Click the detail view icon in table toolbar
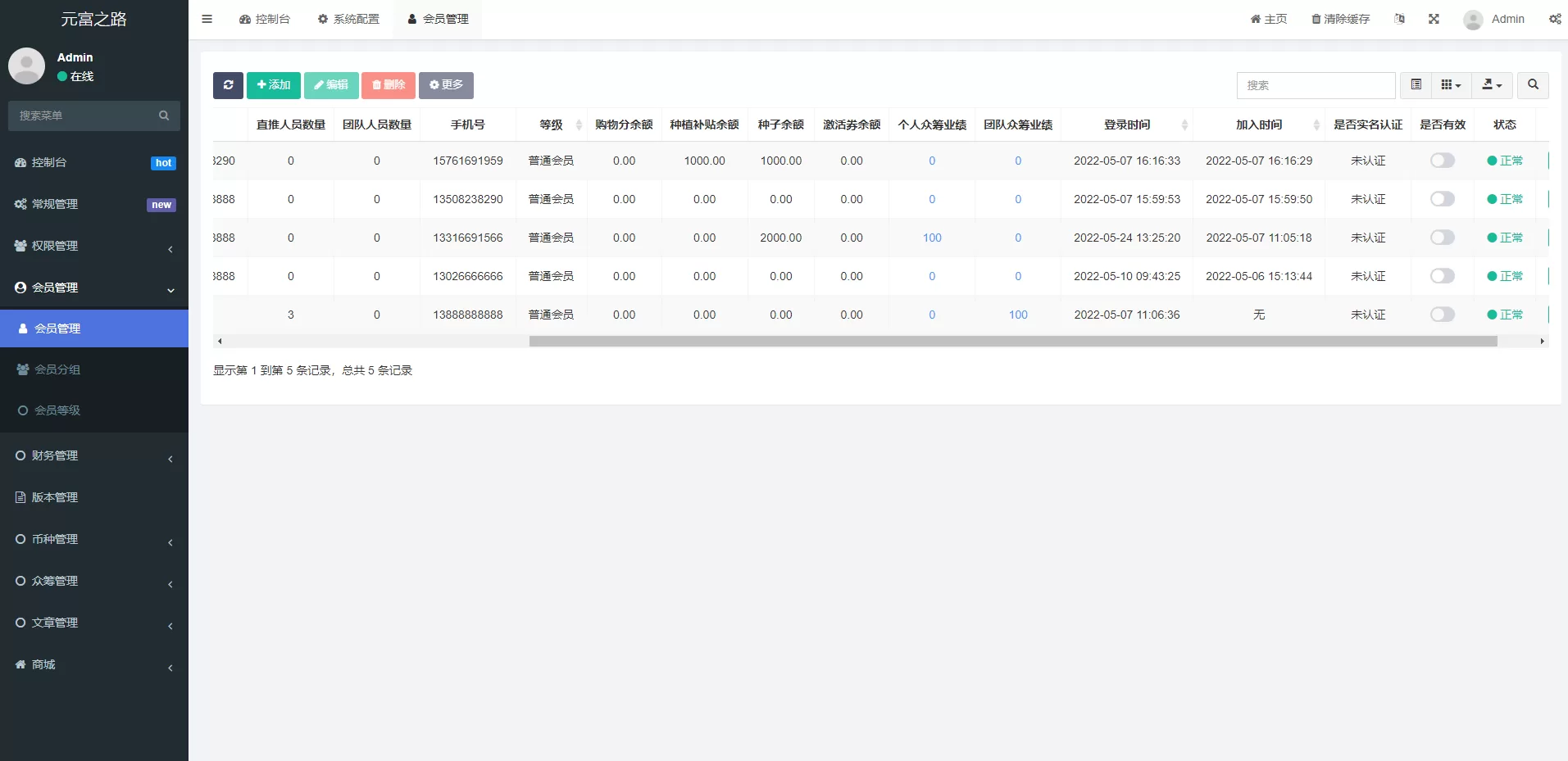The image size is (1568, 761). coord(1415,85)
